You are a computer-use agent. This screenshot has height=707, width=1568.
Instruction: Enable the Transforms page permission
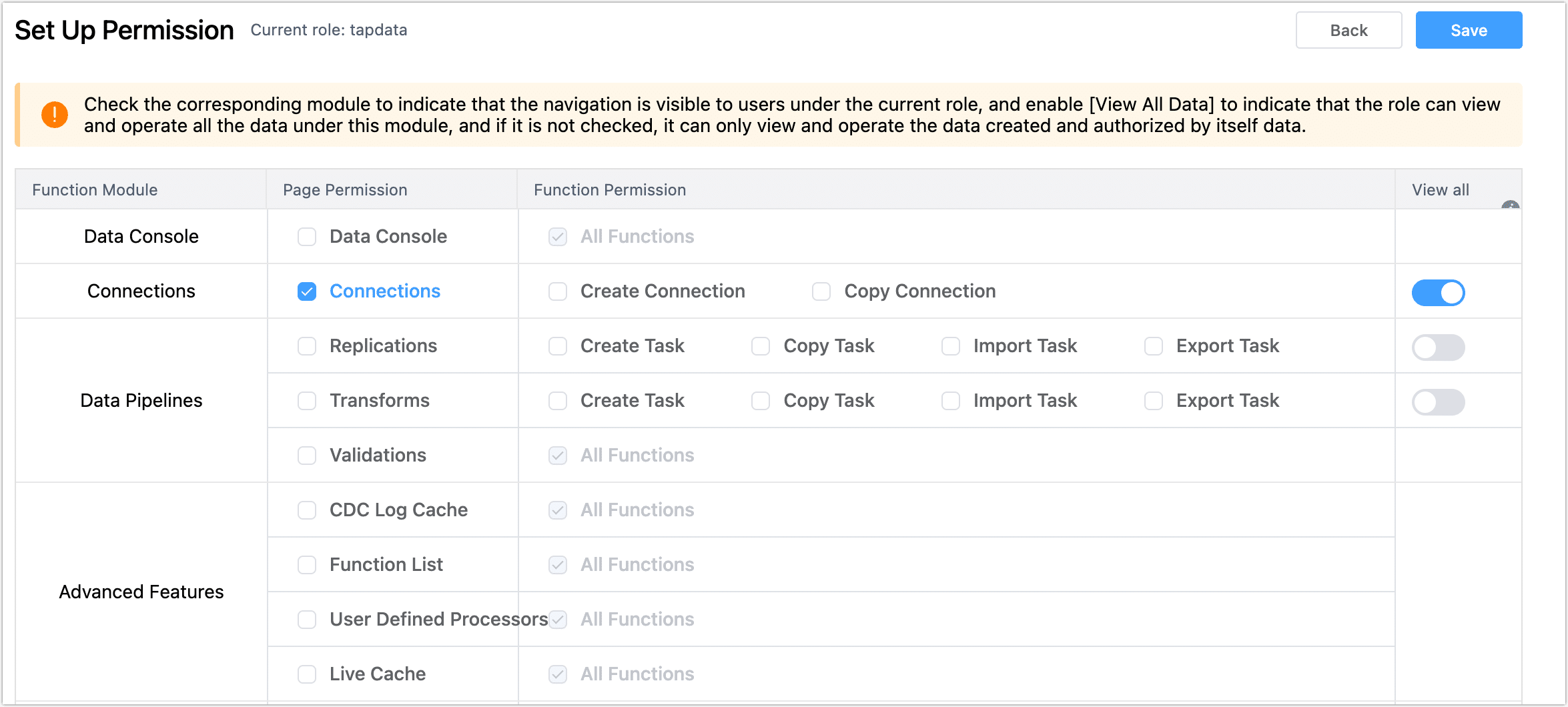pos(307,401)
